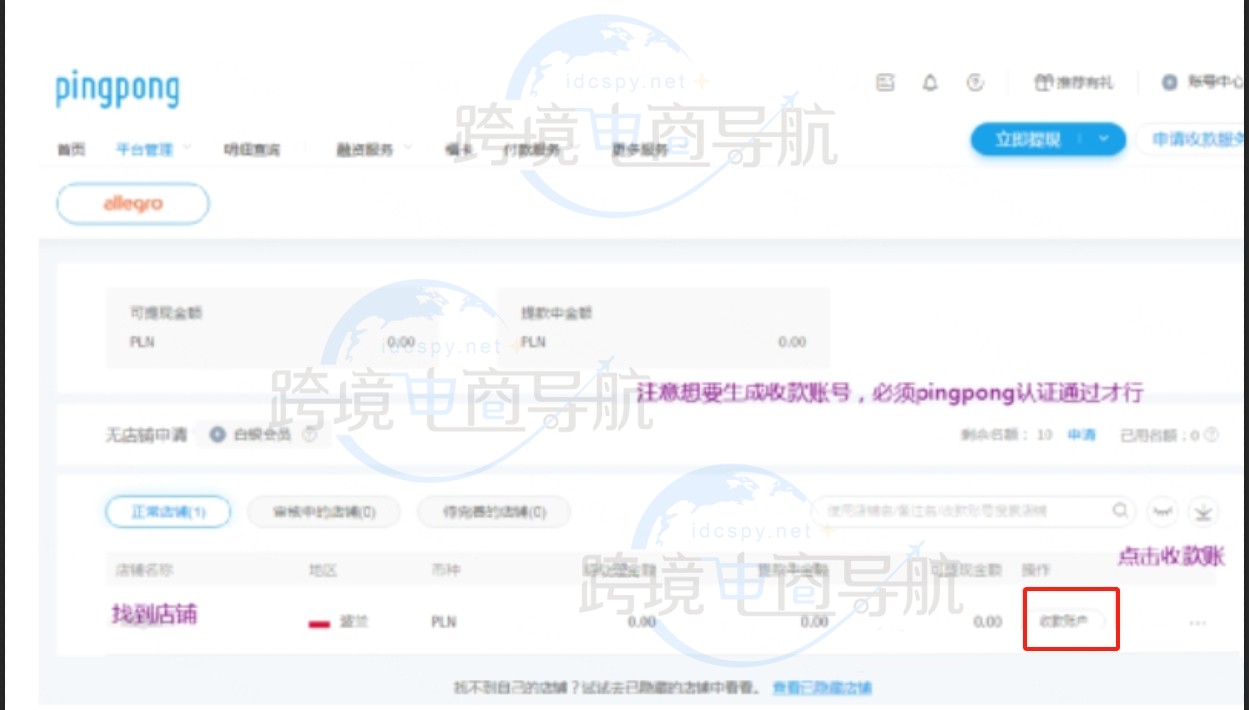1249x710 pixels.
Task: Open the notification bell icon
Action: click(x=928, y=83)
